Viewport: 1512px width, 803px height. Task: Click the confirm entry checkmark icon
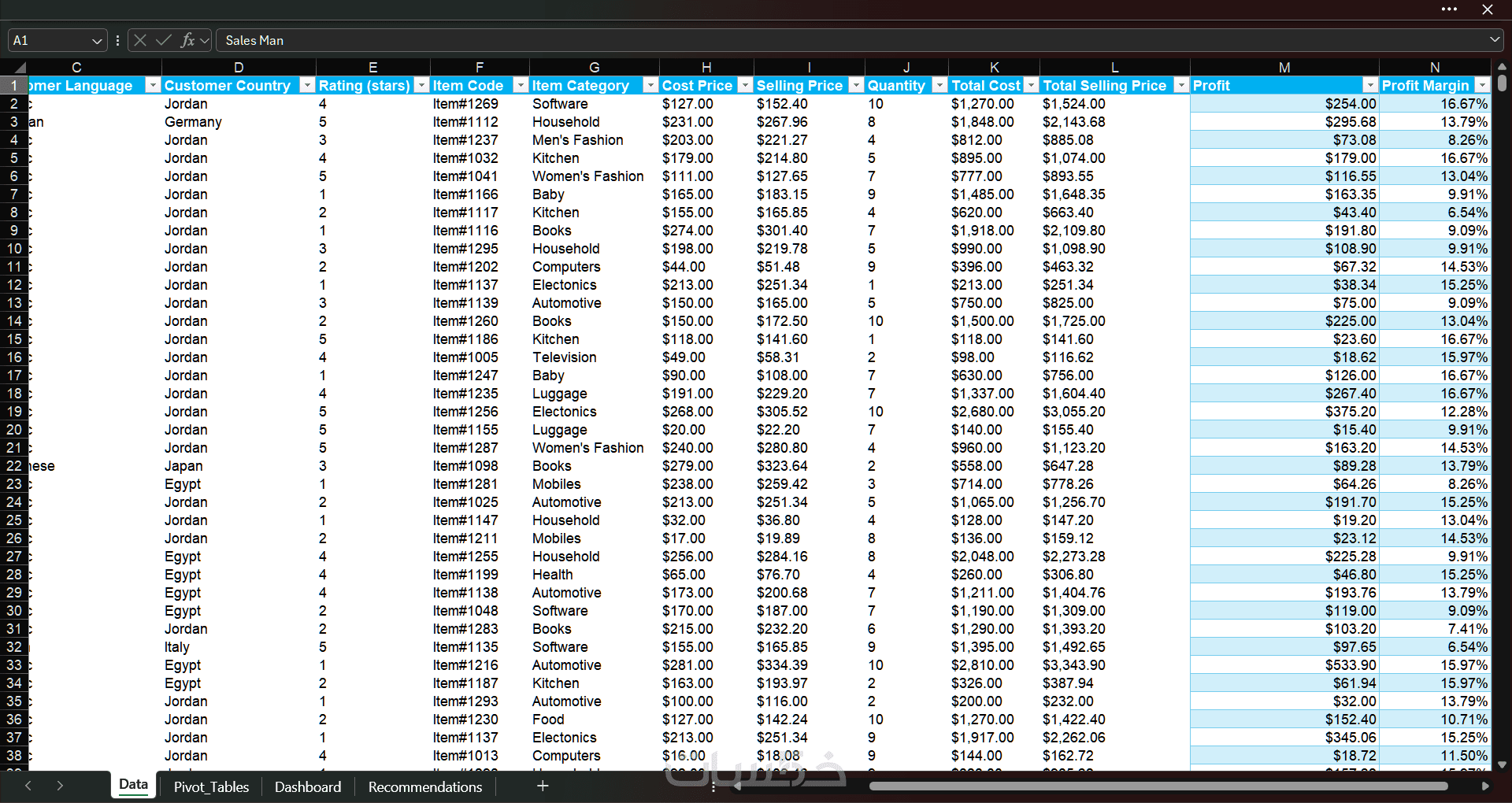coord(164,40)
